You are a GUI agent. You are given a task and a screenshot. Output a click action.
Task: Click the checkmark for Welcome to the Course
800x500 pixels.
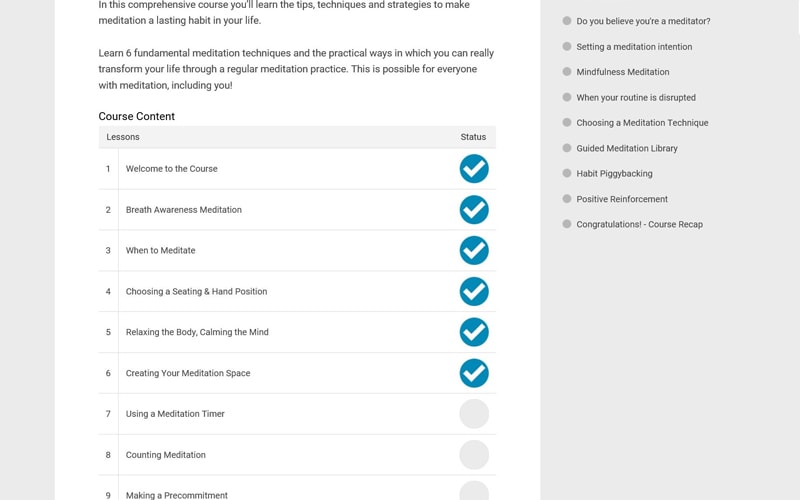(x=474, y=169)
